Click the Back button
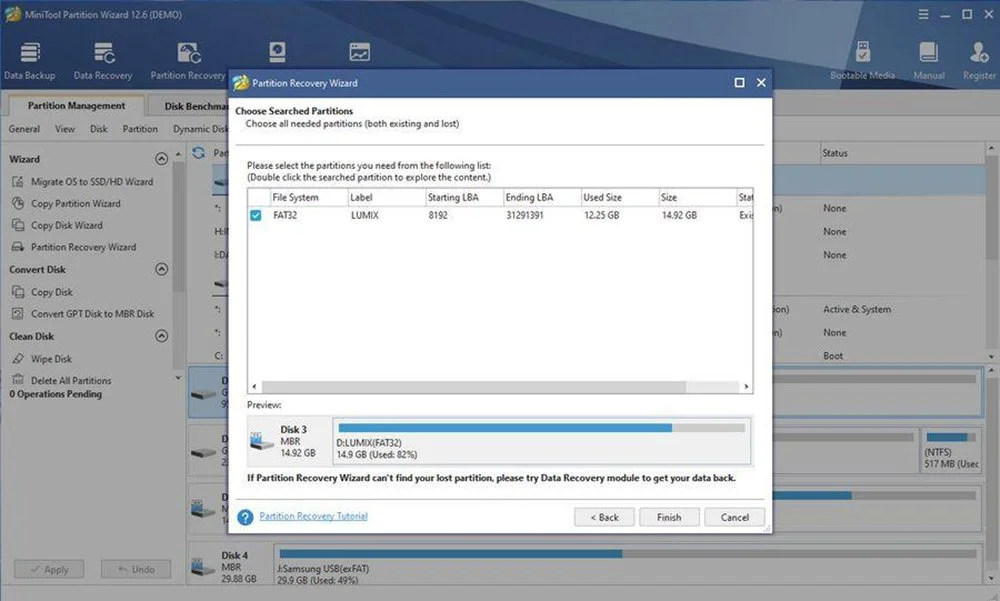The width and height of the screenshot is (1000, 601). click(x=604, y=517)
